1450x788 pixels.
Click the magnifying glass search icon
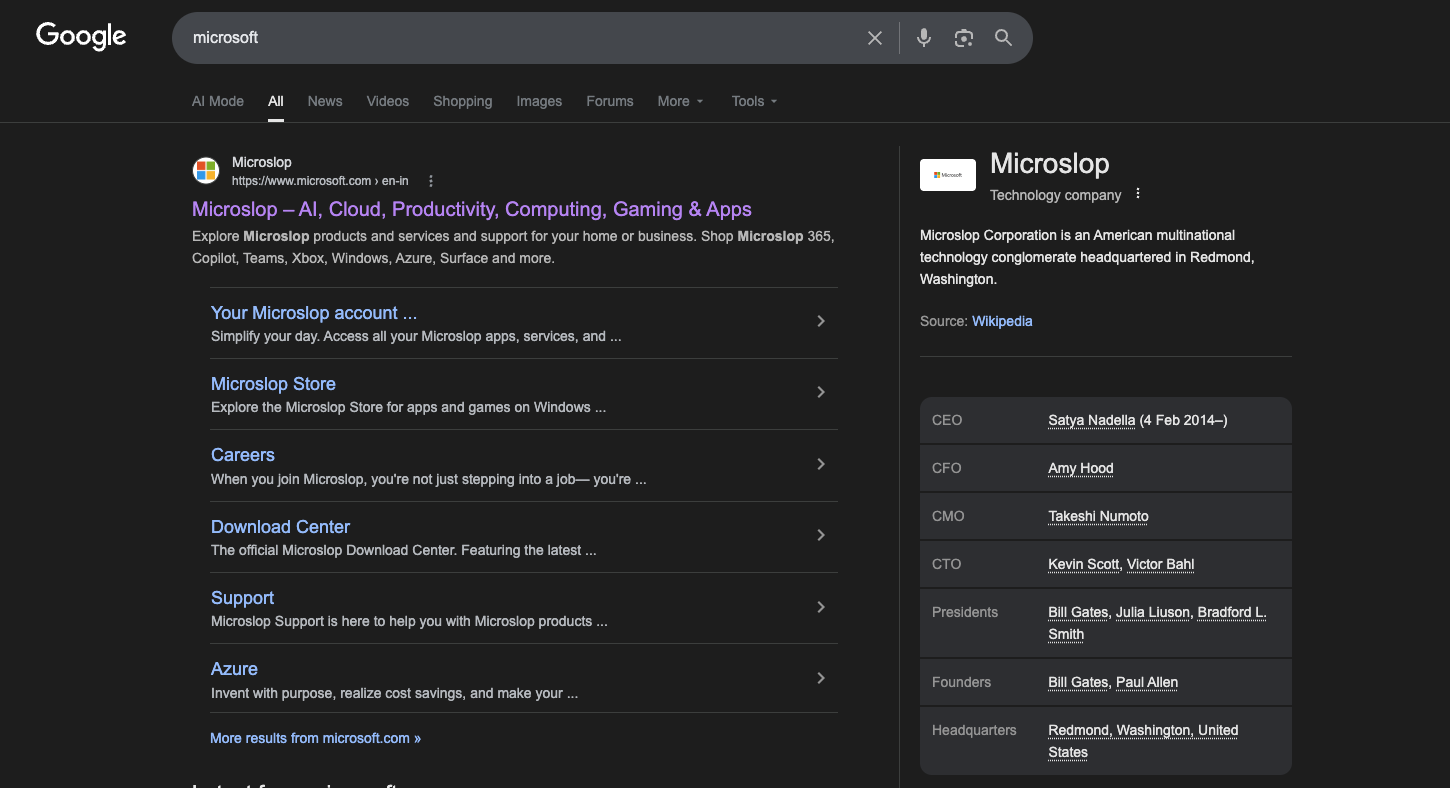pyautogui.click(x=1003, y=38)
